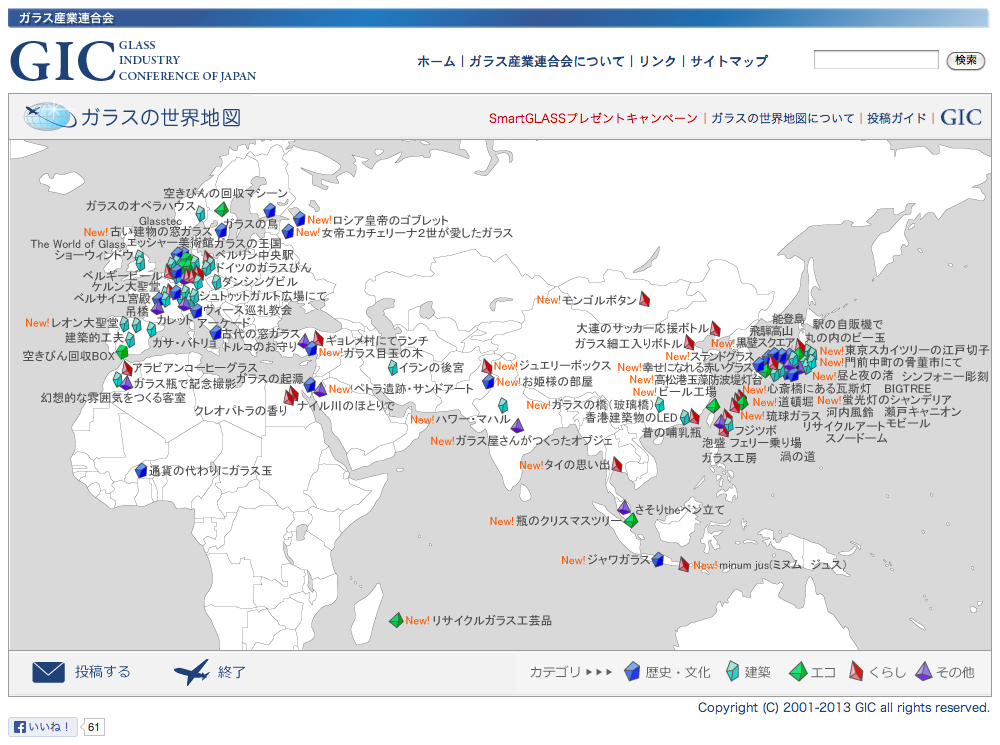Screen dimensions: 1000x745
Task: Select the red くらし category gem
Action: (857, 672)
